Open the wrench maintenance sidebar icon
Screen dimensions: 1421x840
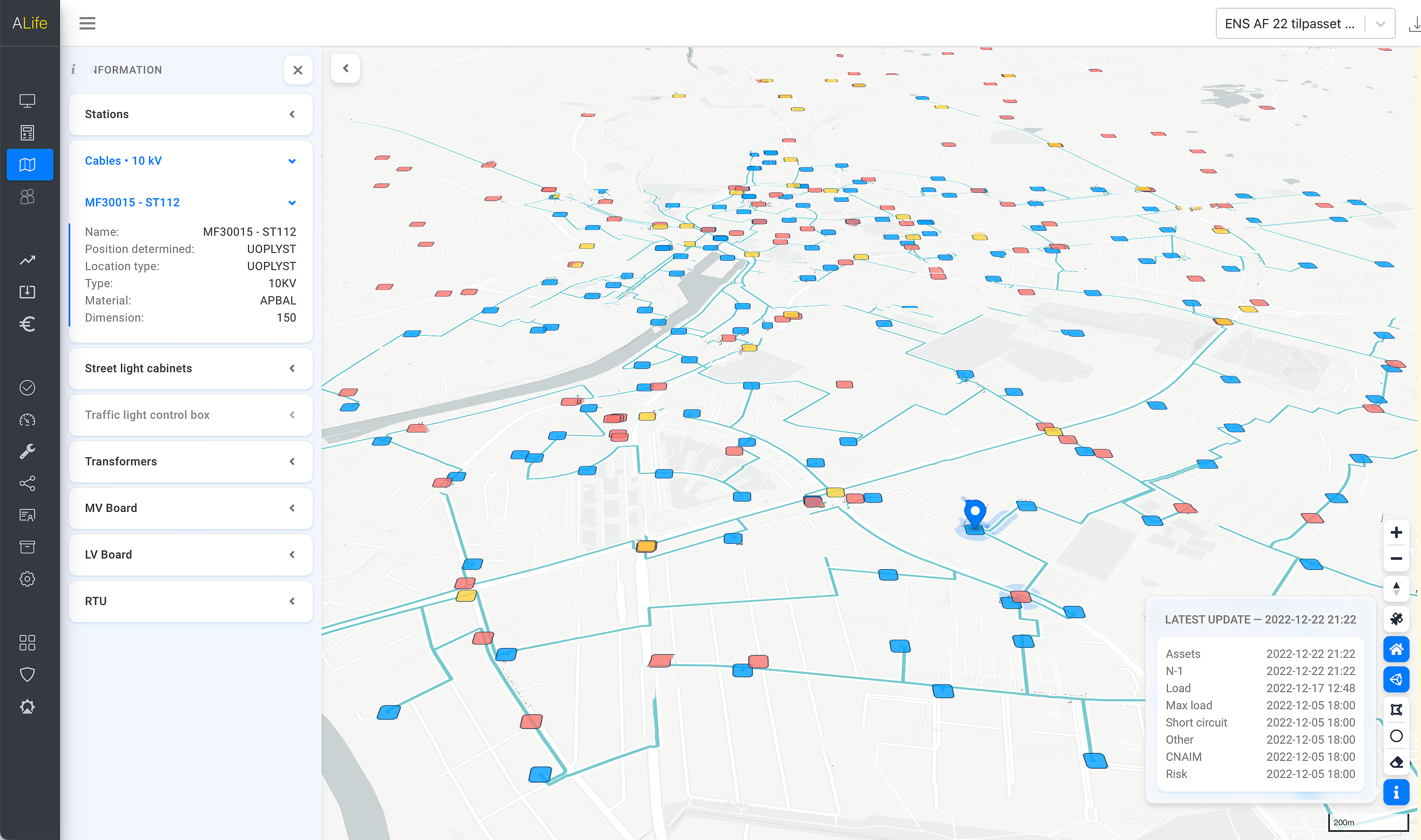click(27, 451)
